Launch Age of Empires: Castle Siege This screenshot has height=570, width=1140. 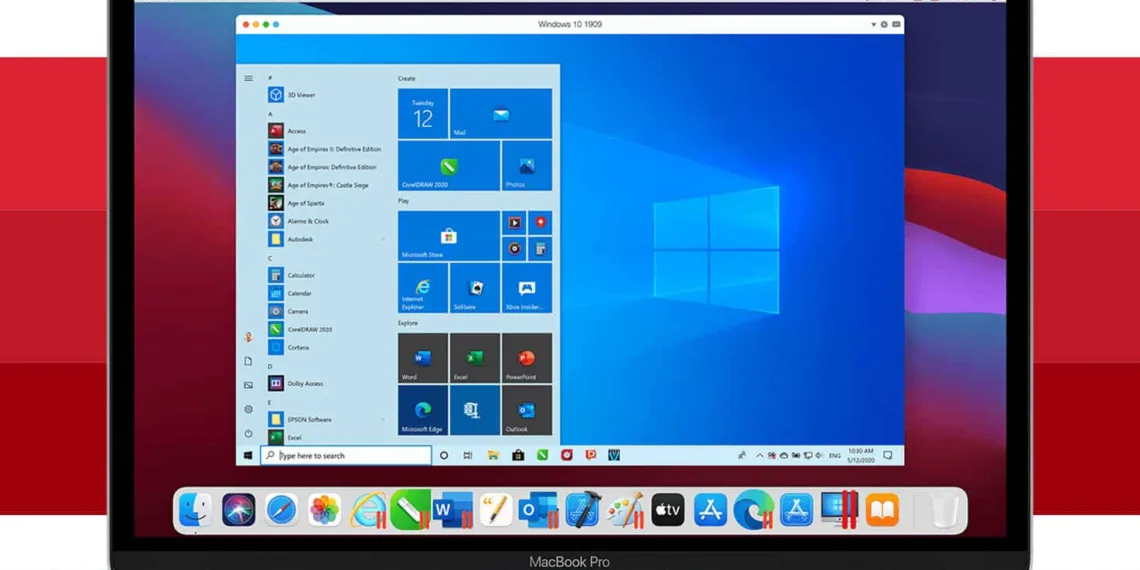coord(318,185)
